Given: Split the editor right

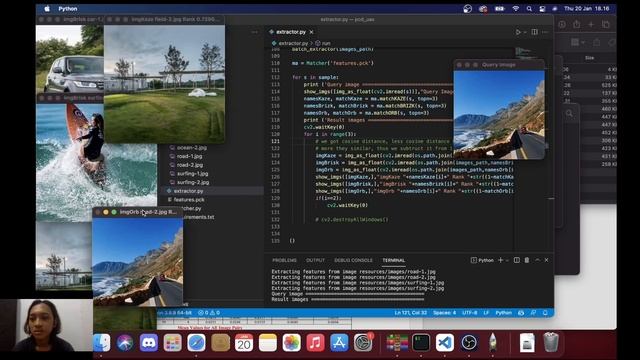Looking at the screenshot, I should tap(534, 32).
